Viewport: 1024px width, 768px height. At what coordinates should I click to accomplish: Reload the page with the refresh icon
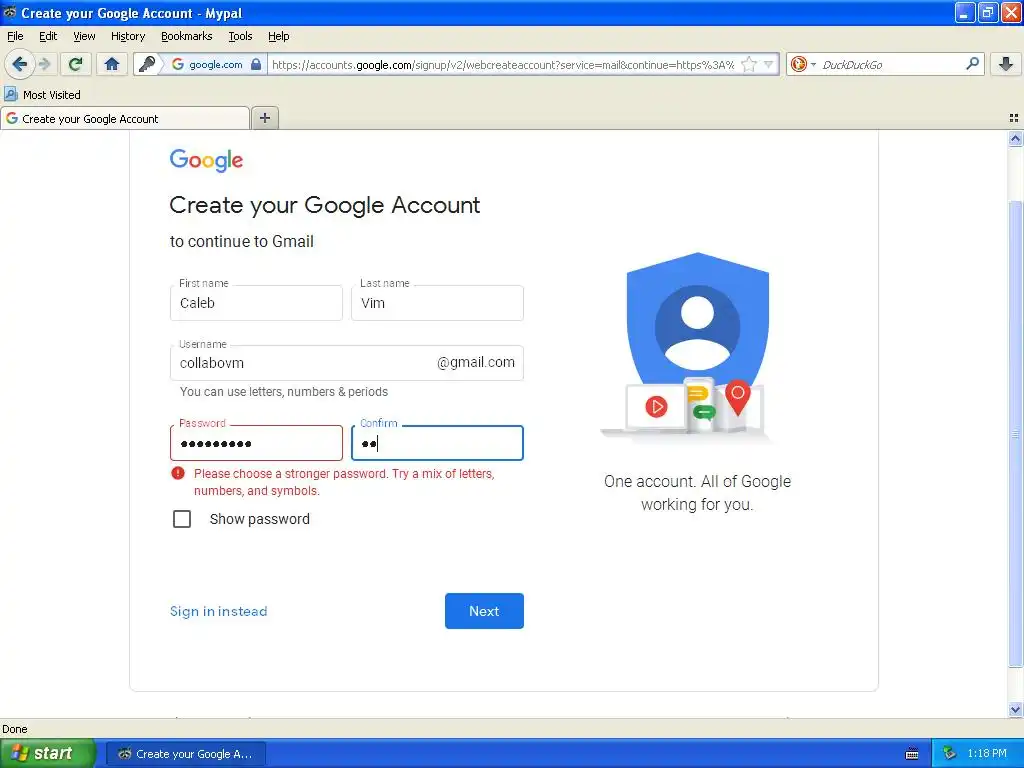pyautogui.click(x=76, y=64)
